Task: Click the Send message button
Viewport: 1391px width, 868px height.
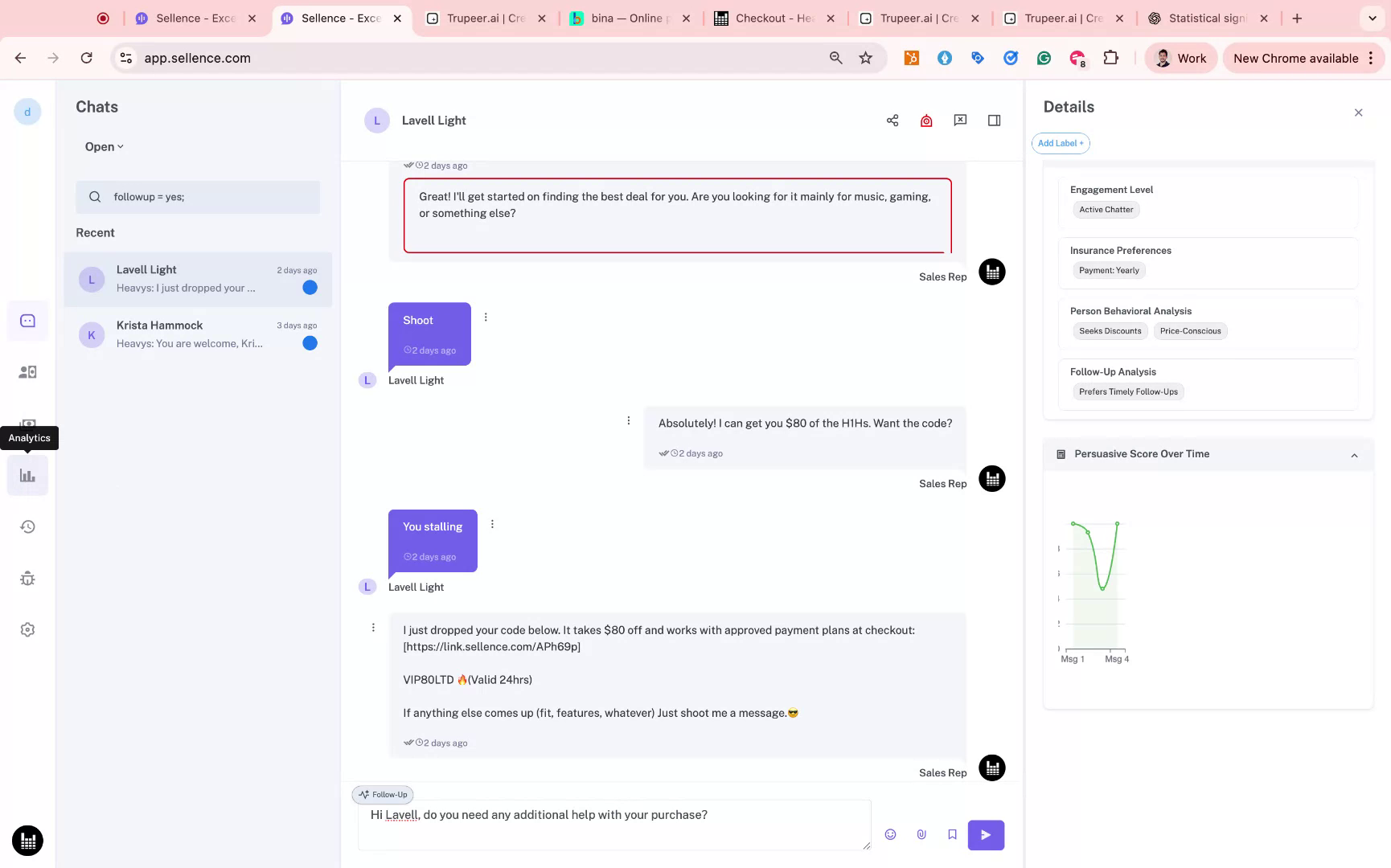Action: coord(986,834)
